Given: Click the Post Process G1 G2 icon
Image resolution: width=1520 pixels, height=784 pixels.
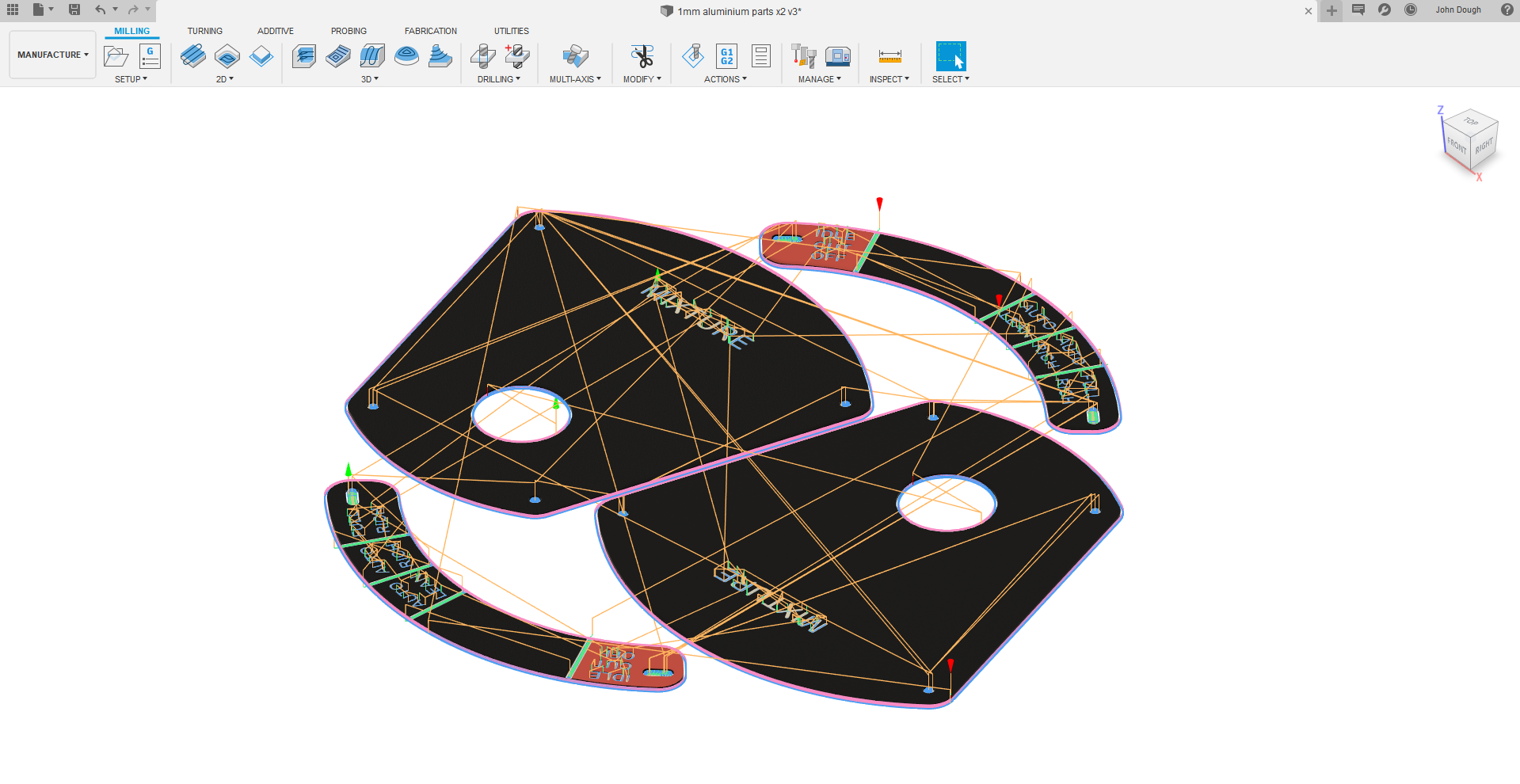Looking at the screenshot, I should point(726,56).
